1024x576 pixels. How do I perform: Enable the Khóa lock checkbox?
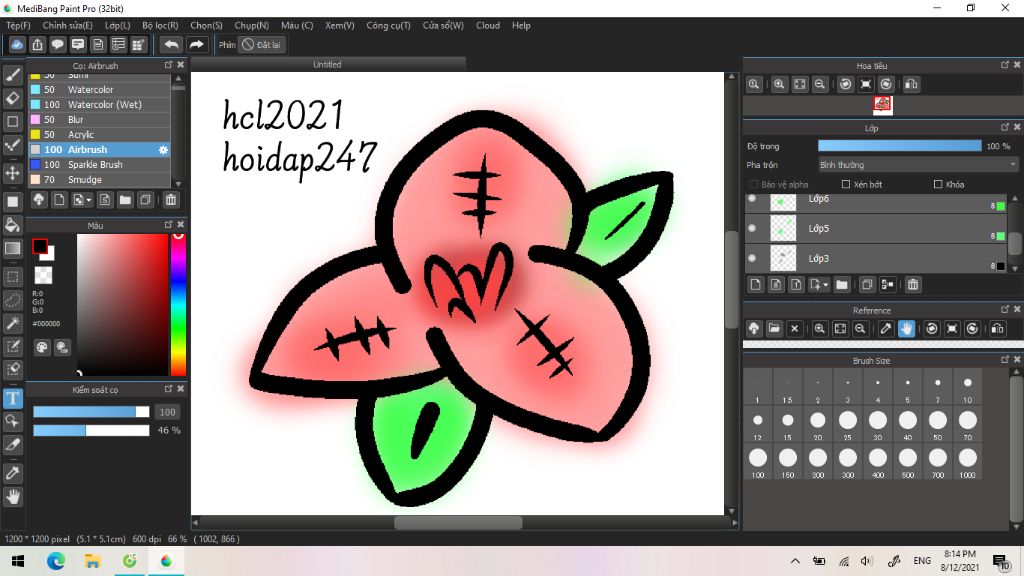click(938, 184)
